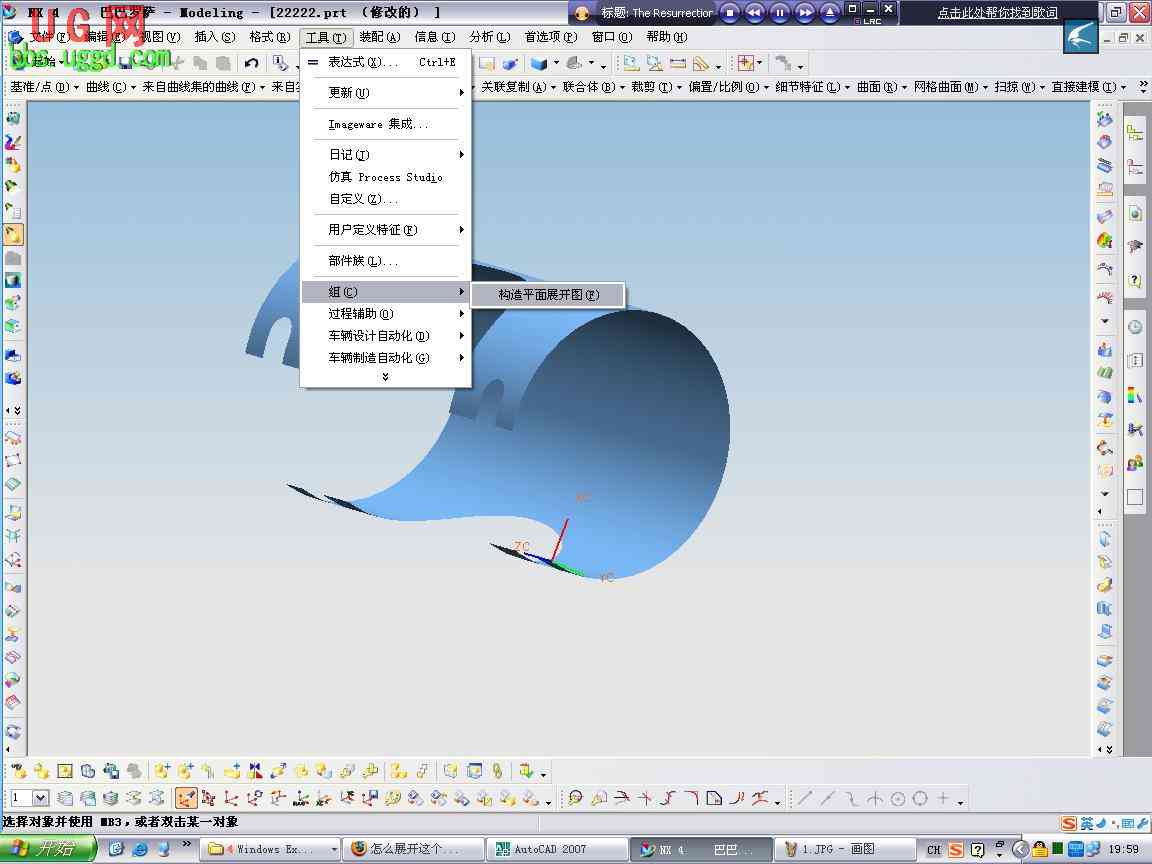This screenshot has width=1152, height=864.
Task: Click the 开始 Start button
Action: pyautogui.click(x=47, y=849)
